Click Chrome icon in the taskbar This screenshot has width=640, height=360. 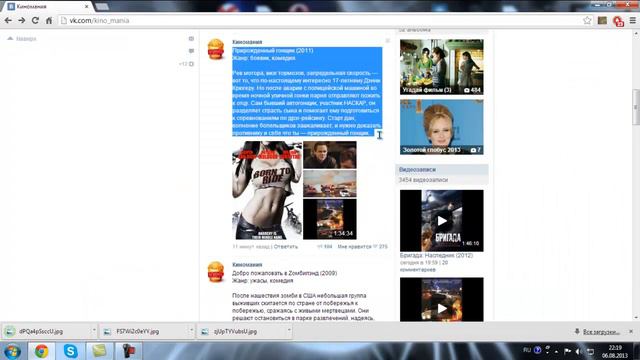tap(41, 351)
